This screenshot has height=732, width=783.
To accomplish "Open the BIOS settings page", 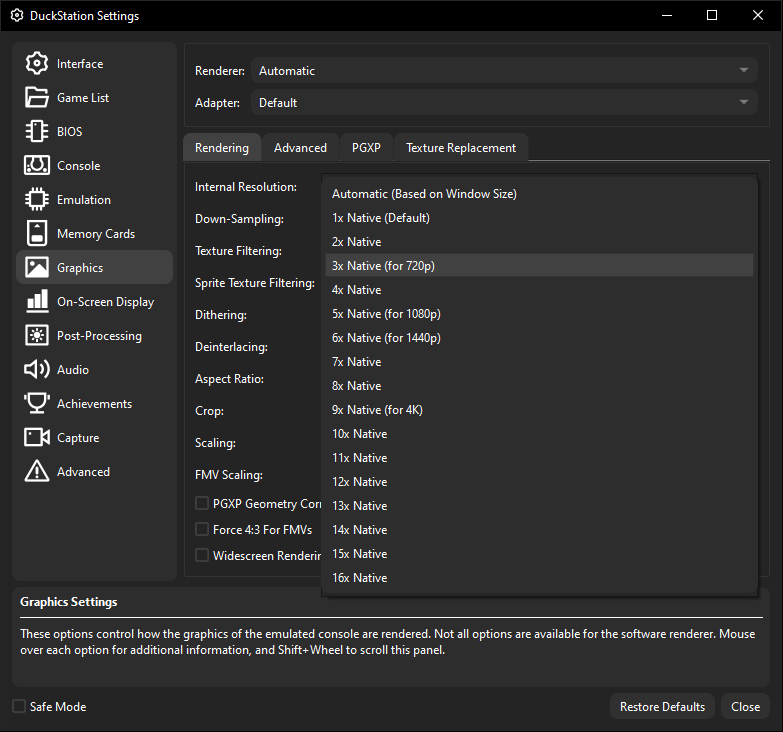I will (94, 131).
